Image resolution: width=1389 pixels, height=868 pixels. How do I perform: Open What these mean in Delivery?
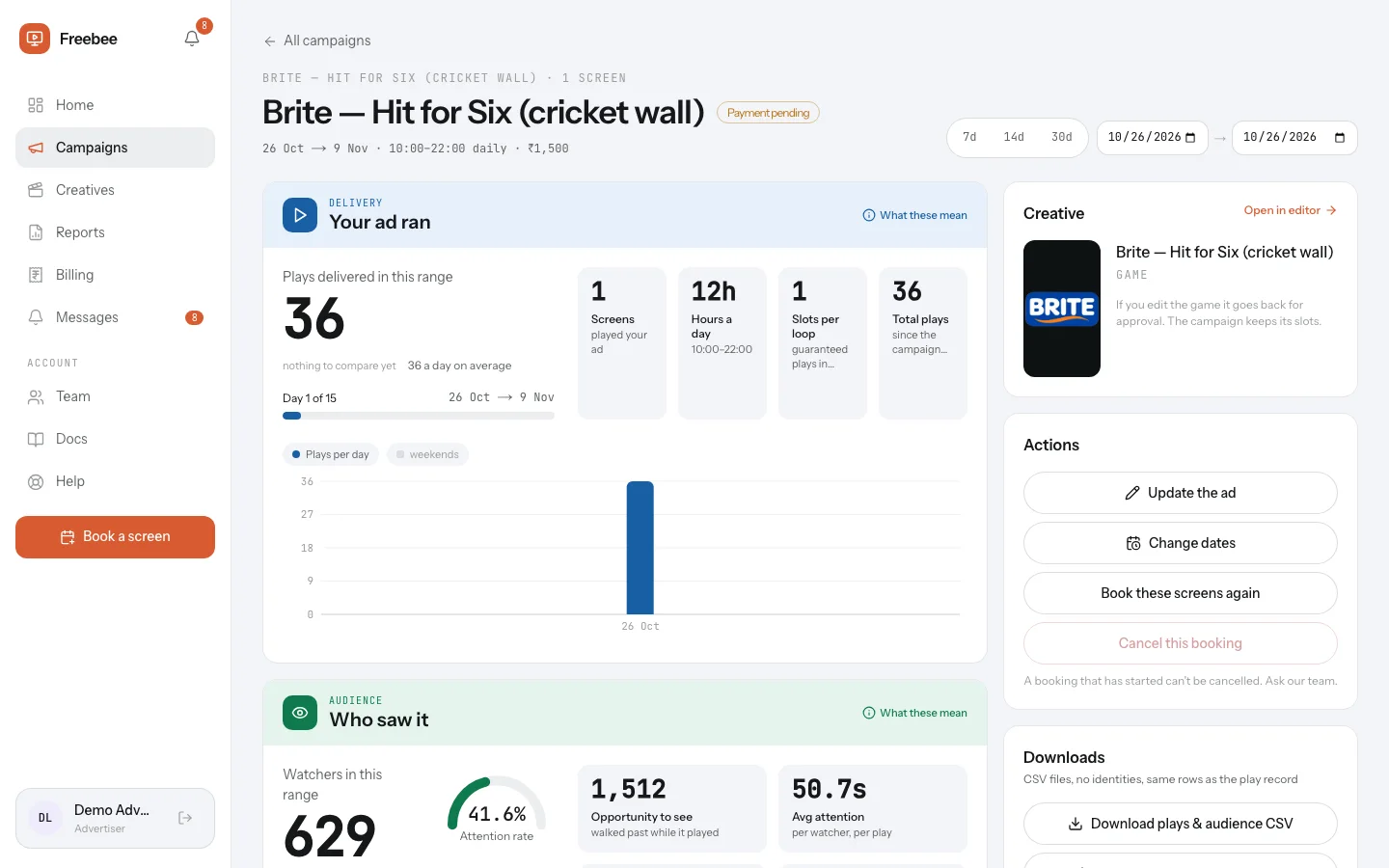click(914, 215)
